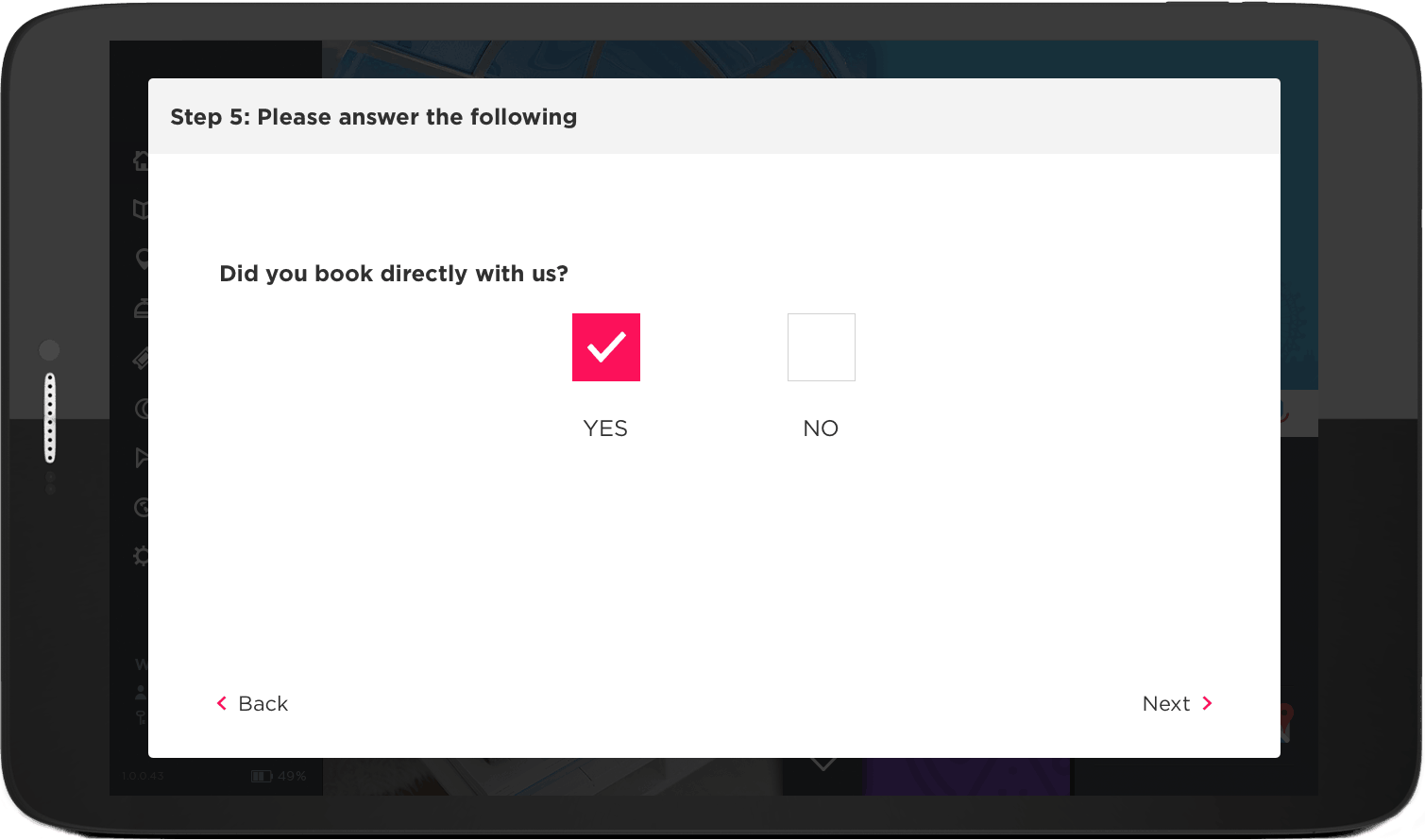
Task: Check the empty NO box
Action: coord(822,347)
